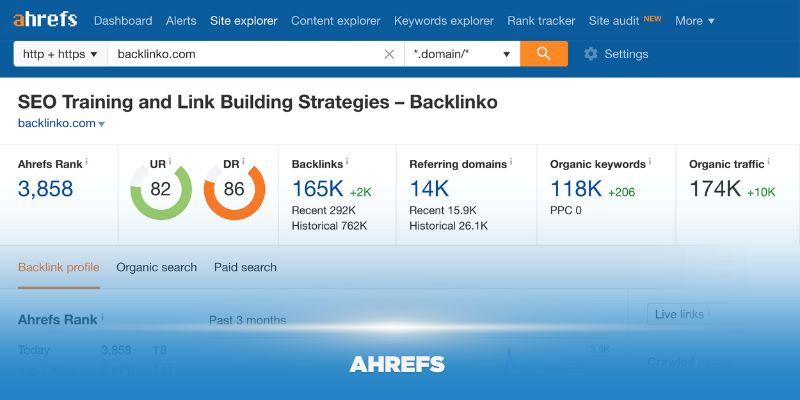Click the ahrefs logo
This screenshot has width=800, height=400.
(45, 20)
